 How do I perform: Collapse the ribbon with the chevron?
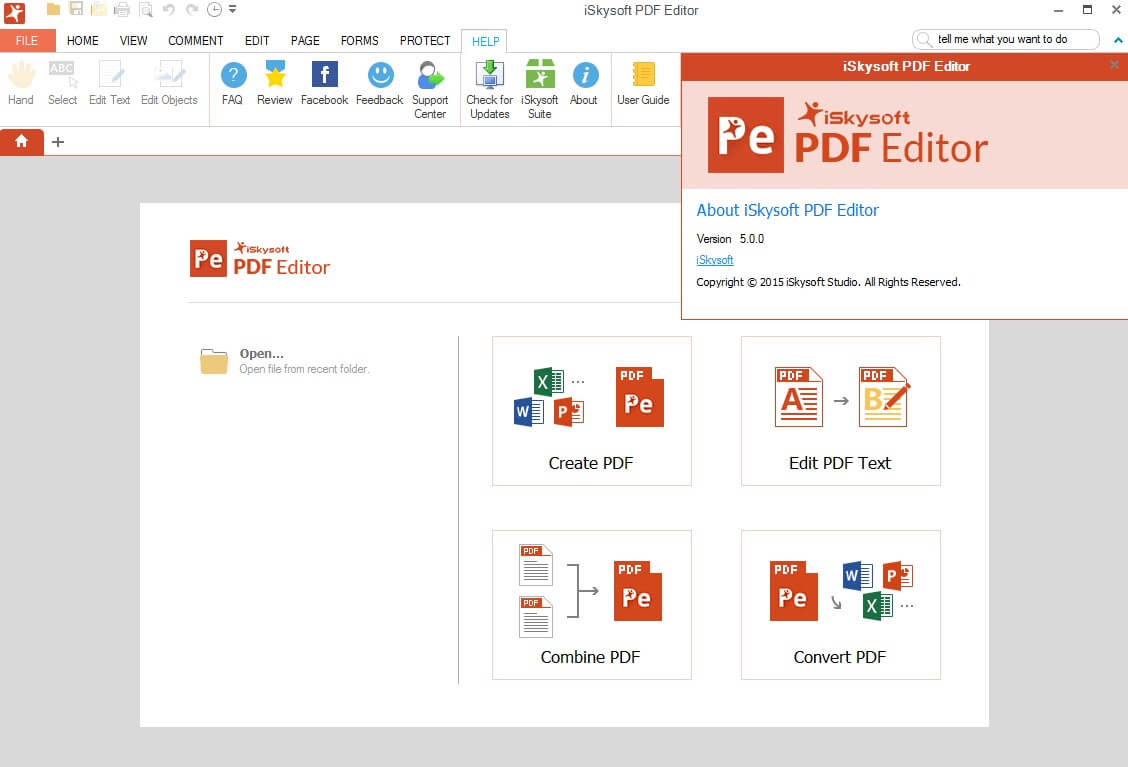[x=1118, y=40]
